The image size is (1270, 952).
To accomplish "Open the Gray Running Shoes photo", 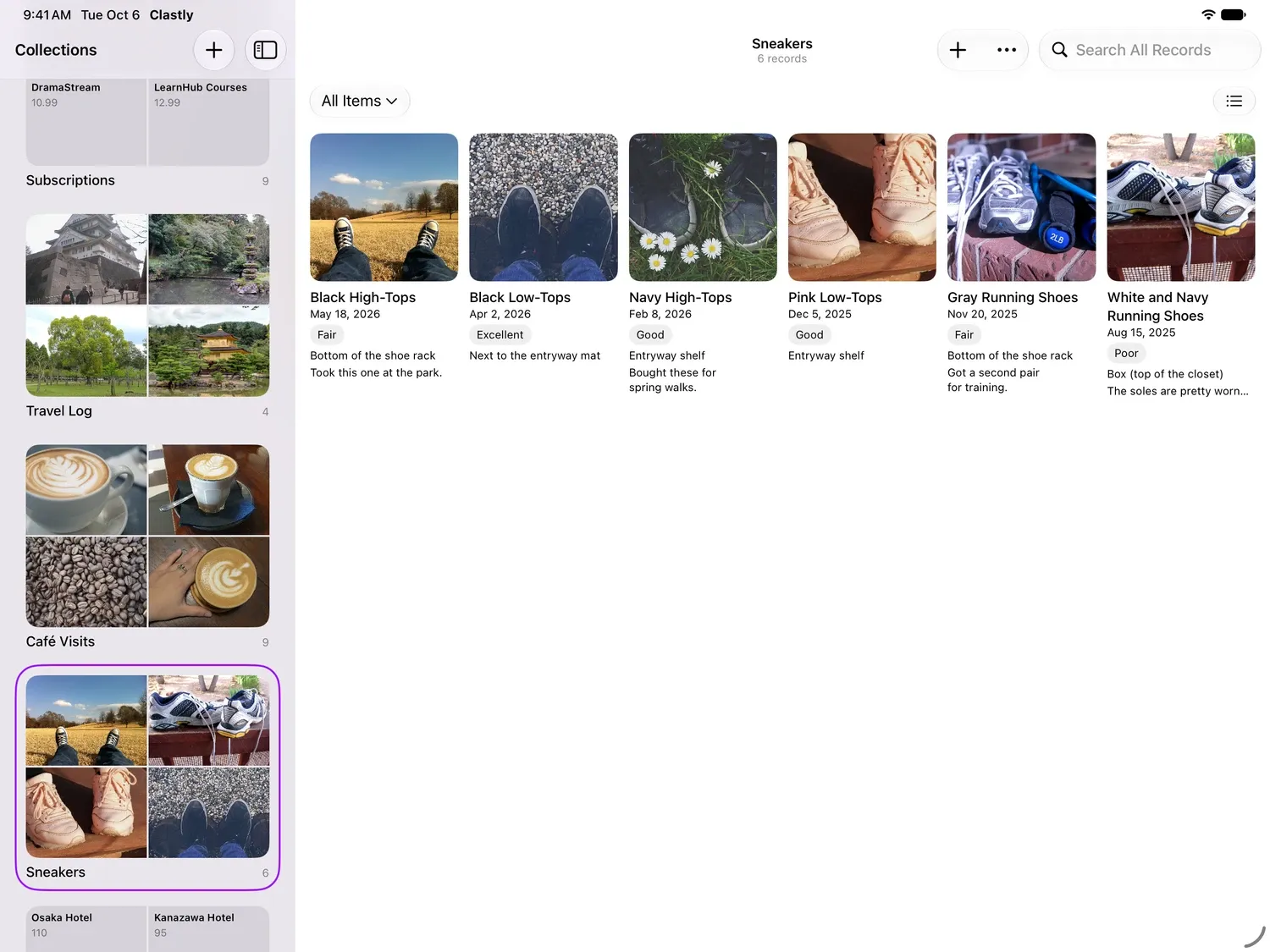I will [1021, 207].
